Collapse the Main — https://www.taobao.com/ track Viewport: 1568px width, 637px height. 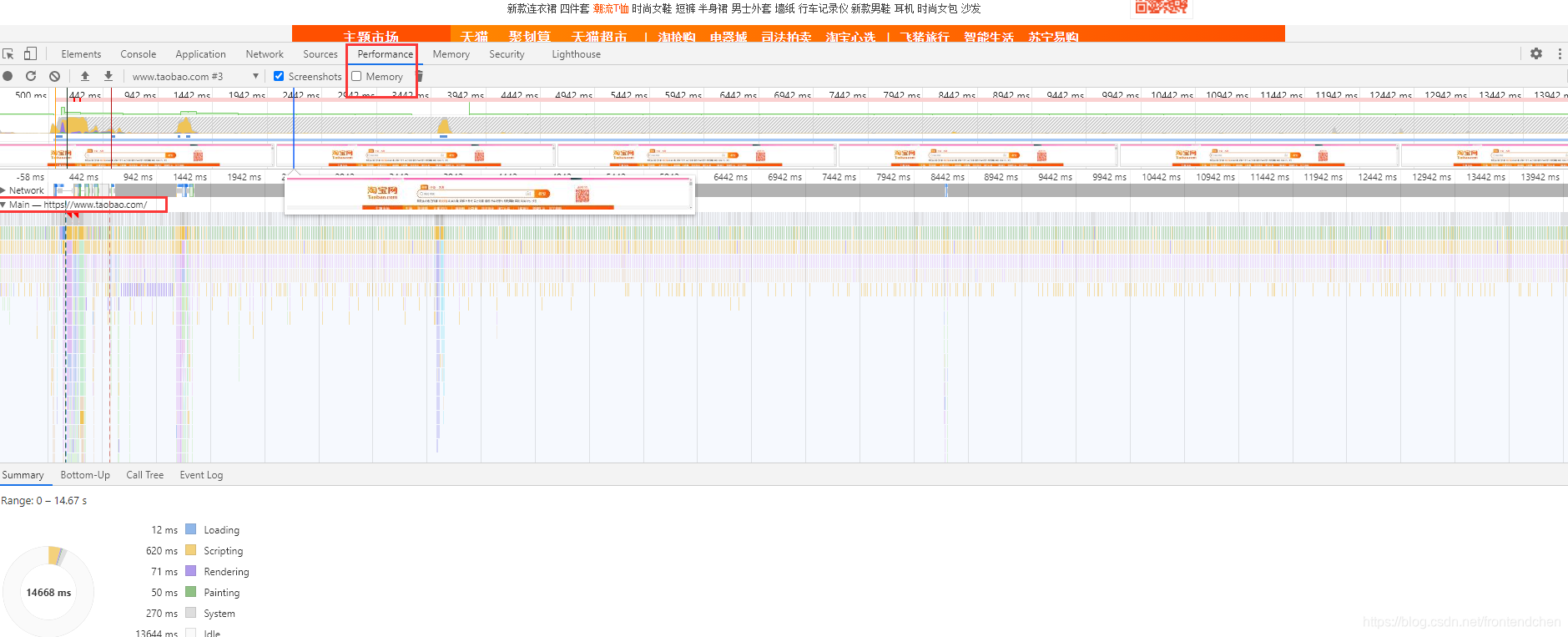pyautogui.click(x=3, y=205)
